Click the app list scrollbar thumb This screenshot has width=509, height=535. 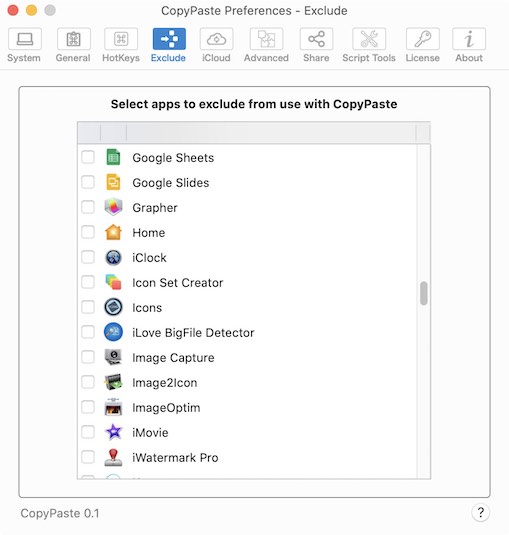tap(424, 293)
